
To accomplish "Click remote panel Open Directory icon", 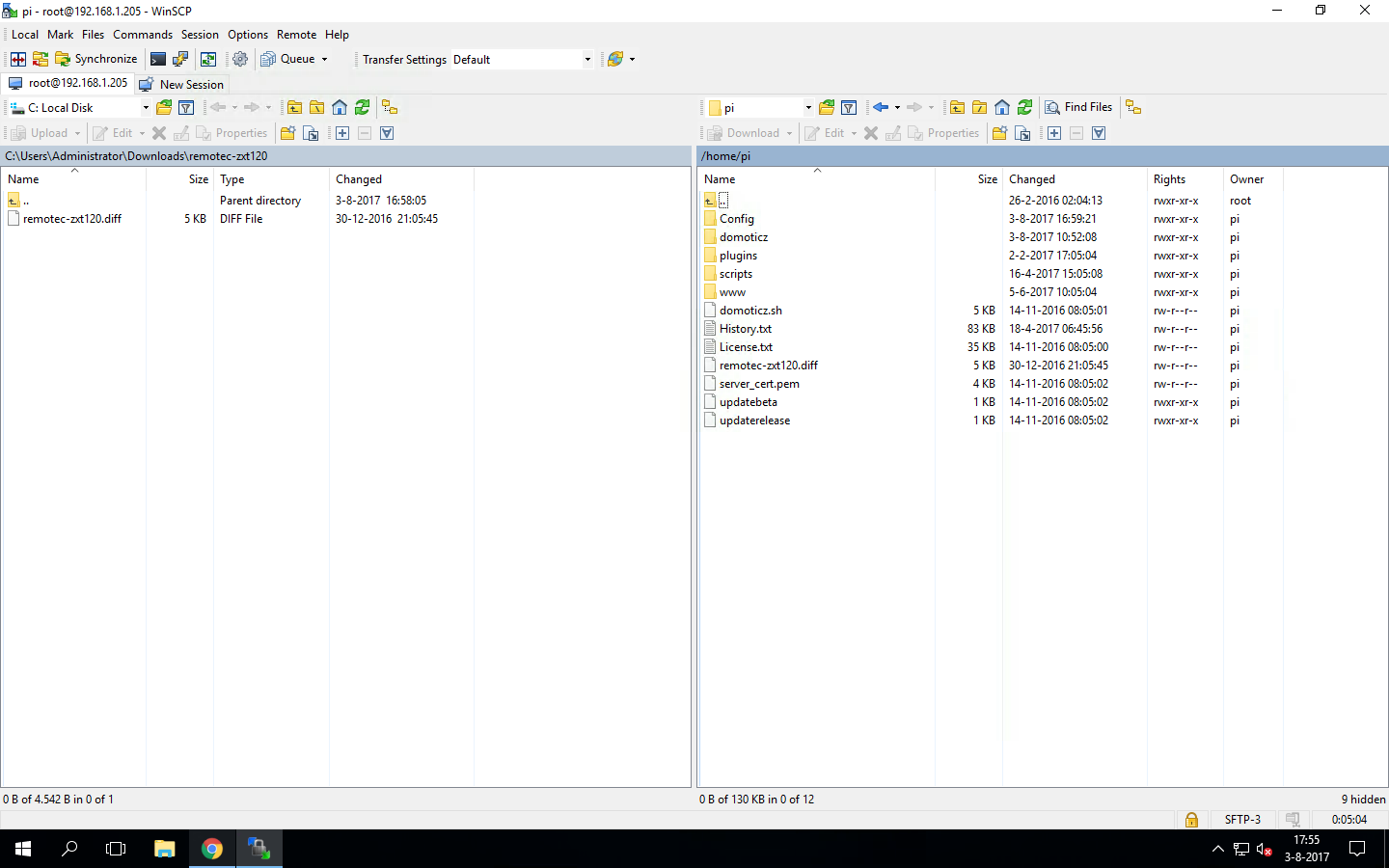I will 827,107.
